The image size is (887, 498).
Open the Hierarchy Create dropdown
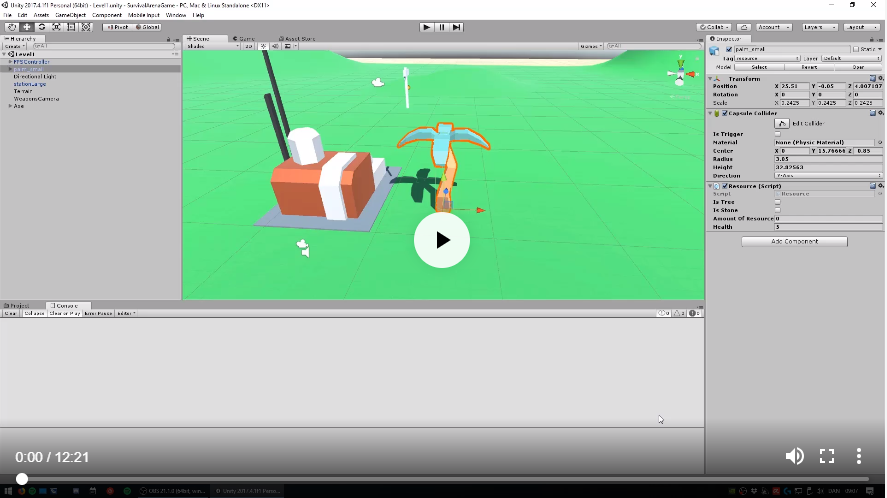[14, 46]
